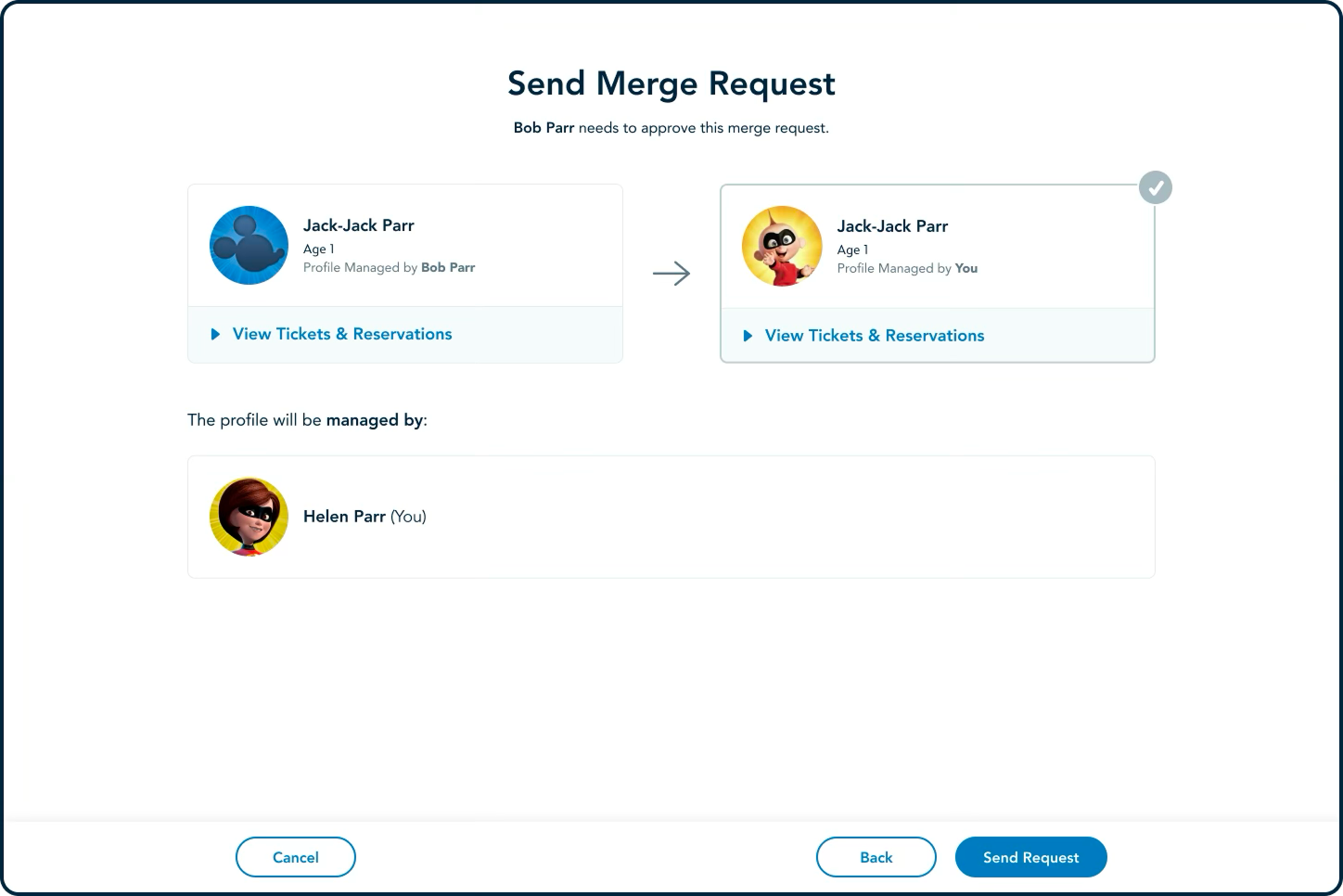Image resolution: width=1343 pixels, height=896 pixels.
Task: Send Request to merge the profiles
Action: [x=1031, y=857]
